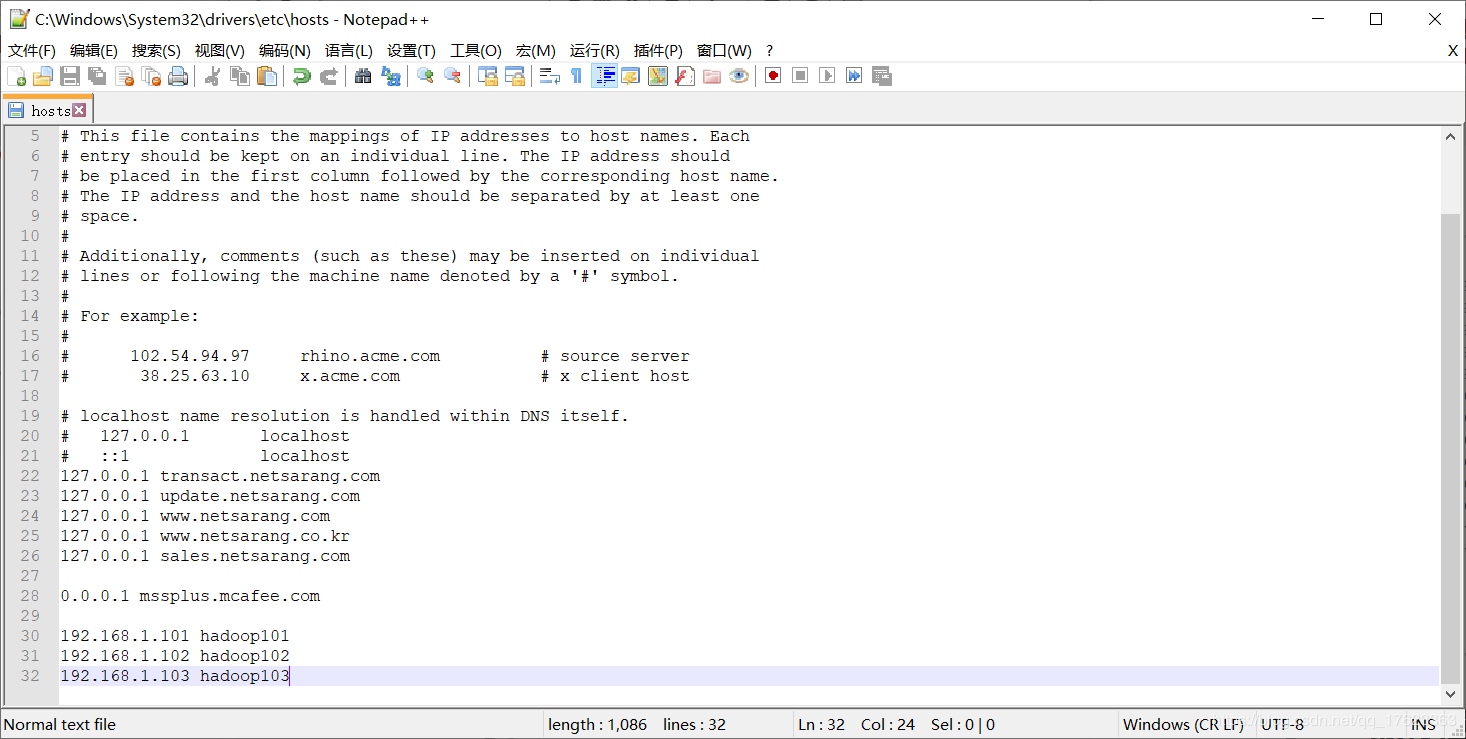The height and width of the screenshot is (739, 1466).
Task: Select the hosts document tab
Action: coord(47,110)
